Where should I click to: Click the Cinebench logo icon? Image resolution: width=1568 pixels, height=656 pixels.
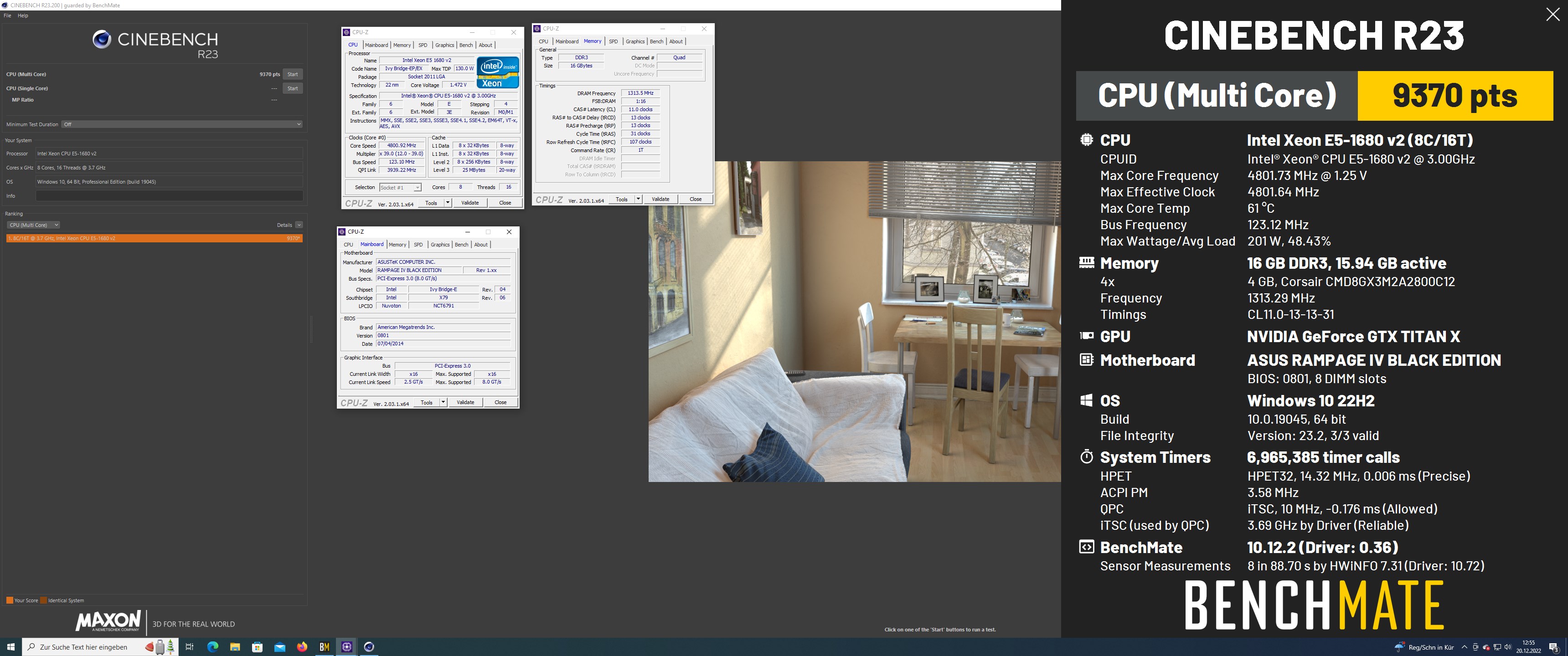[x=102, y=40]
